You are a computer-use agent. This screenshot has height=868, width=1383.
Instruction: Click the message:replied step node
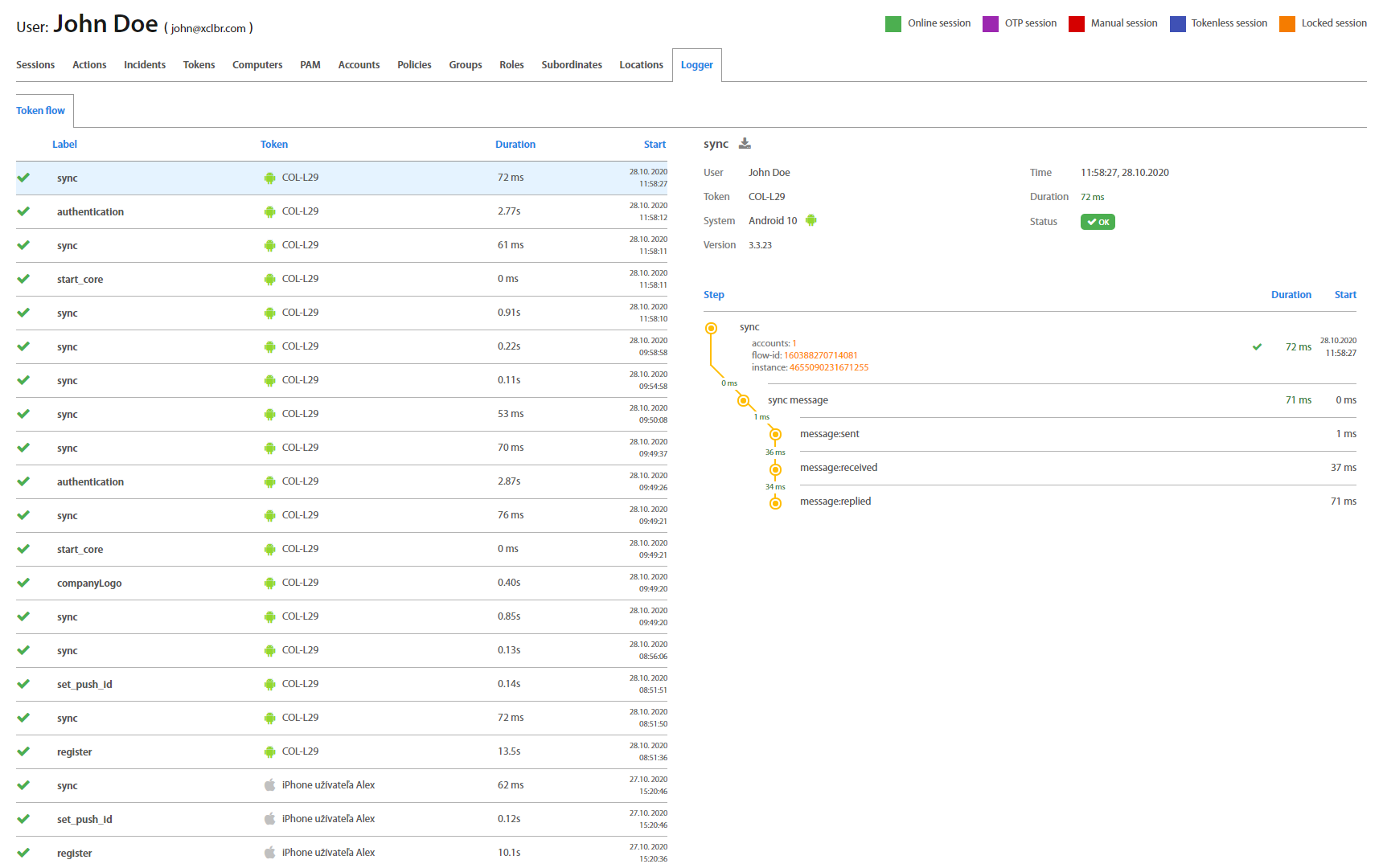(x=775, y=503)
